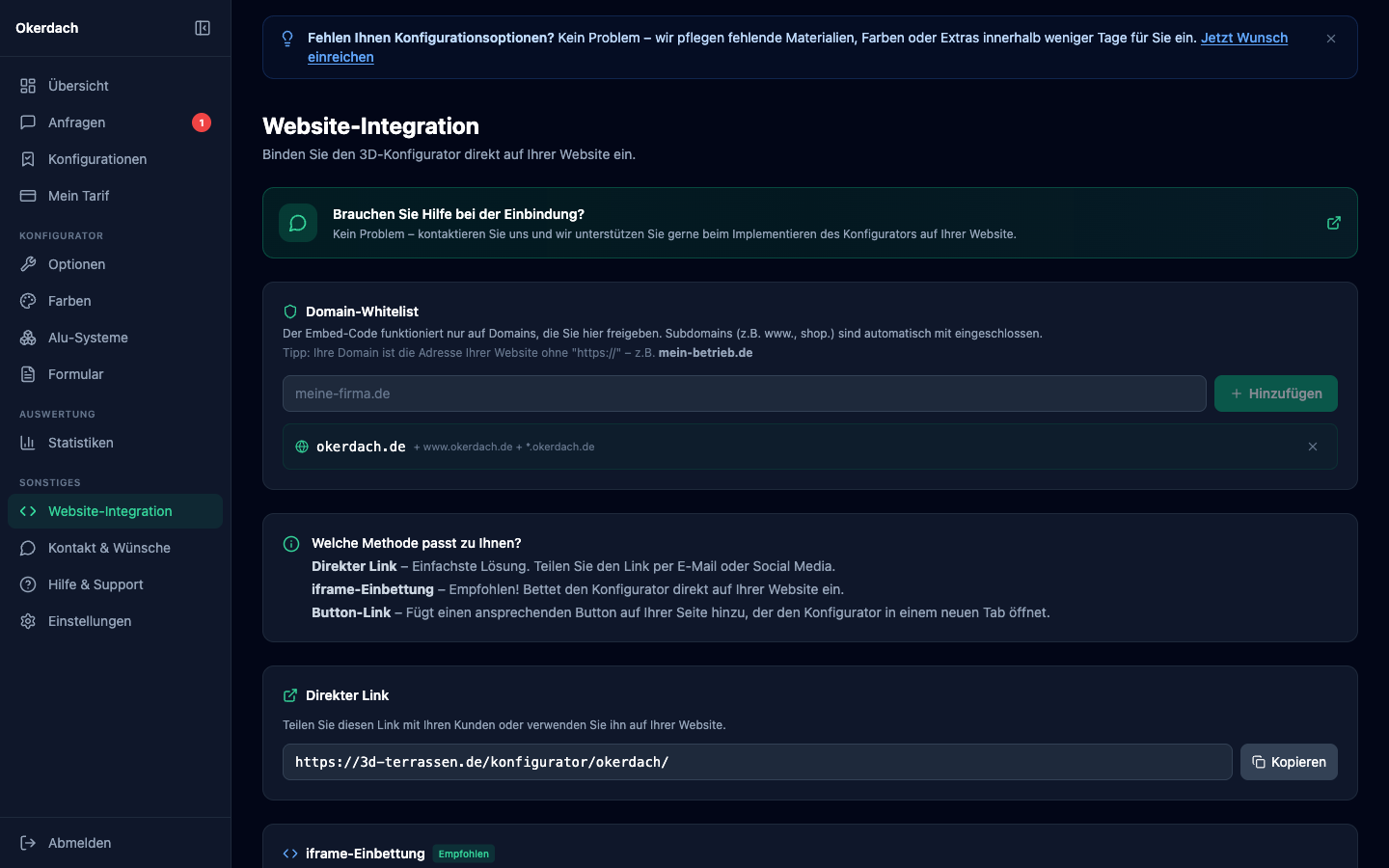
Task: Open Alu-Systeme page
Action: (x=88, y=338)
